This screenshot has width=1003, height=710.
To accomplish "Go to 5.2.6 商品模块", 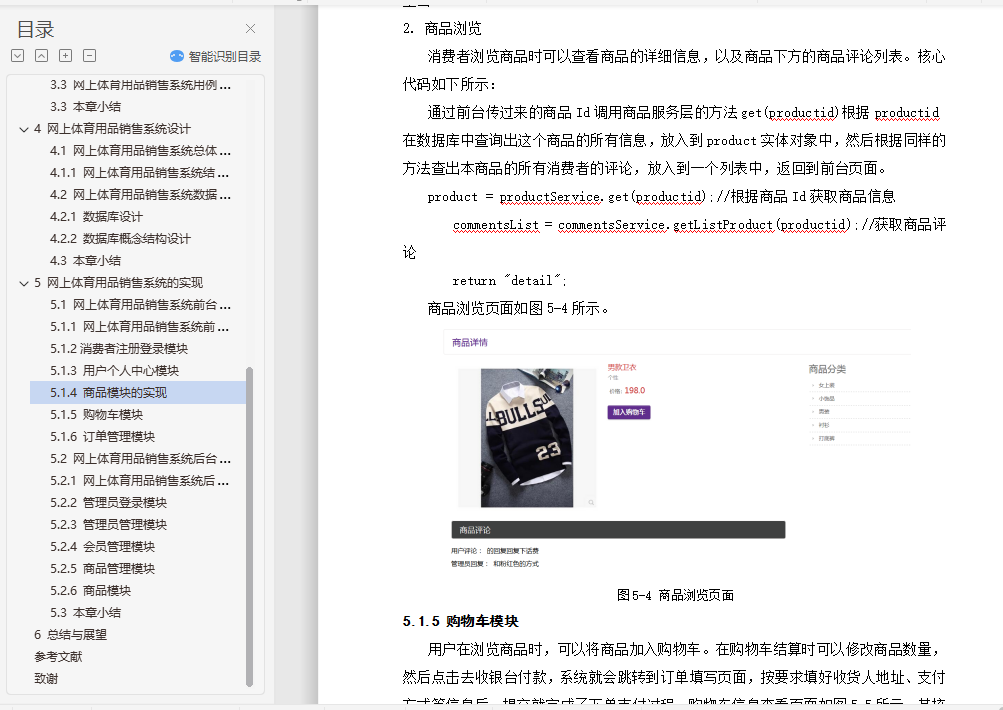I will [91, 590].
